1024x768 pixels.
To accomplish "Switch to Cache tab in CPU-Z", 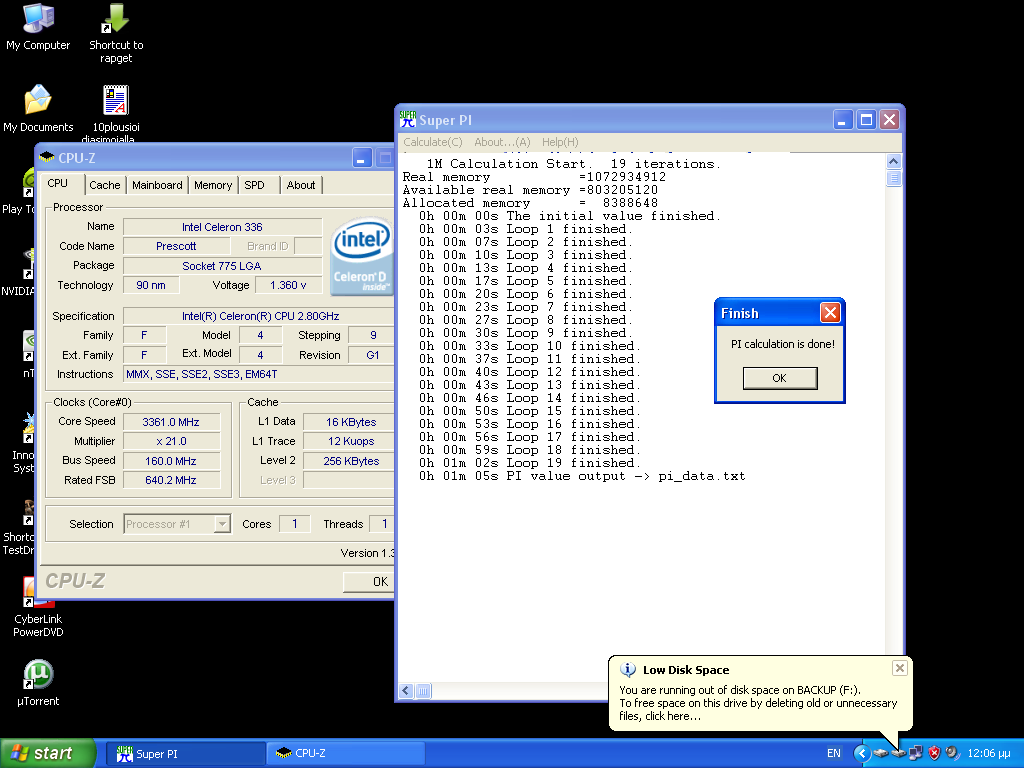I will pyautogui.click(x=104, y=185).
